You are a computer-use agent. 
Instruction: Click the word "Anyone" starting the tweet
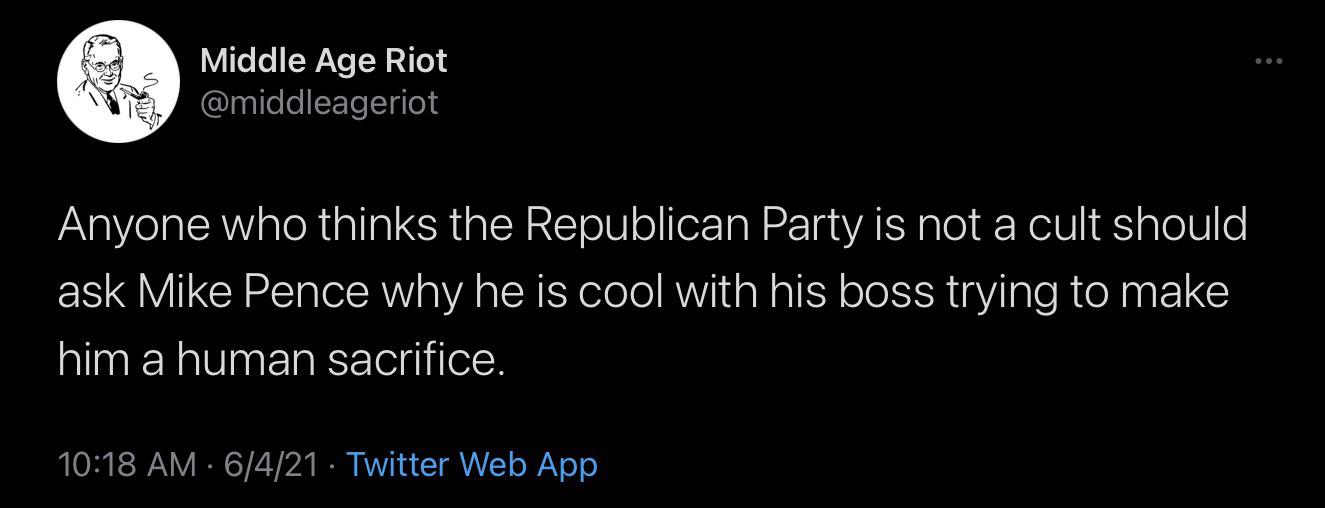coord(133,226)
